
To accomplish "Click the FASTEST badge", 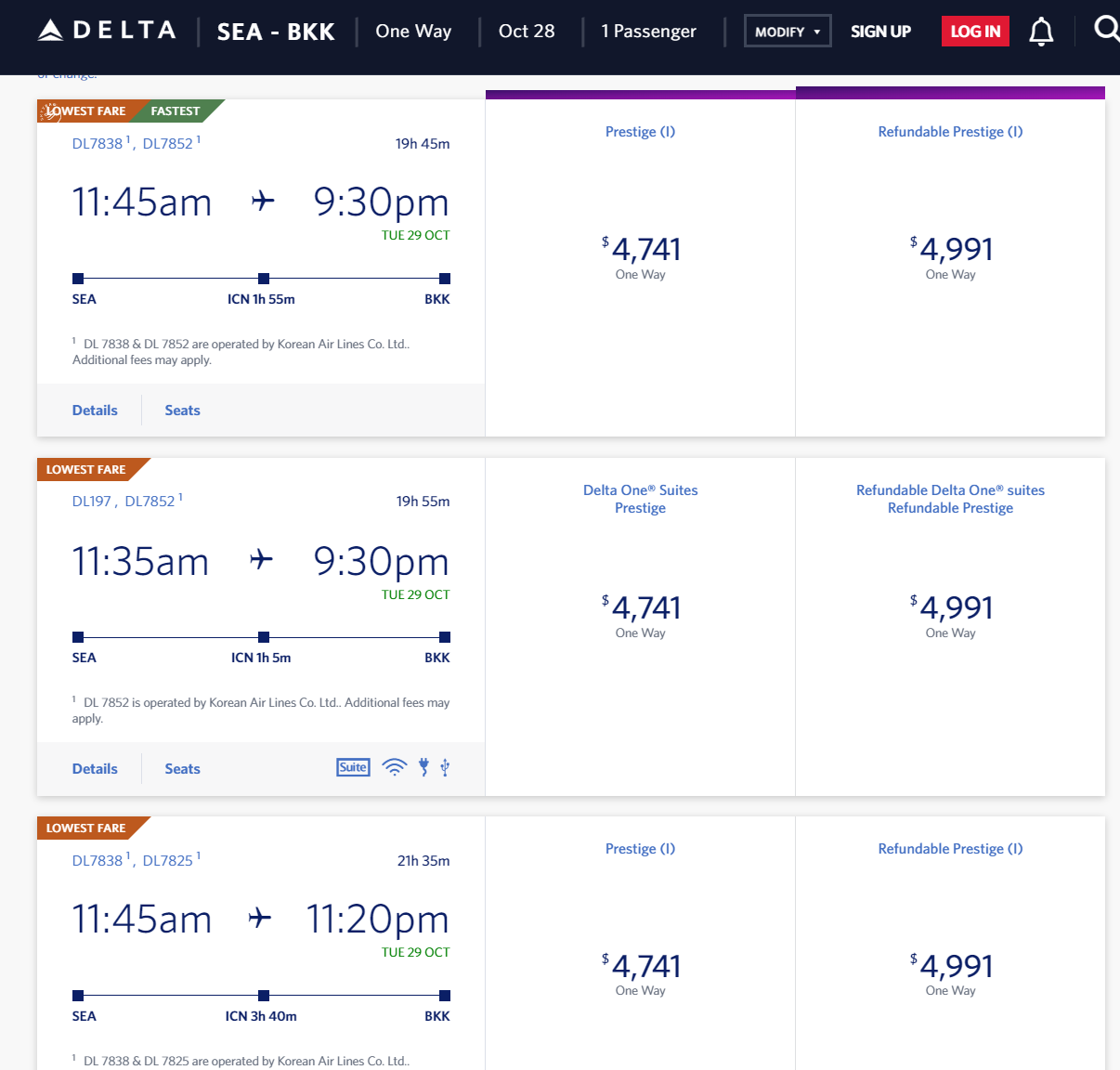I will (176, 111).
